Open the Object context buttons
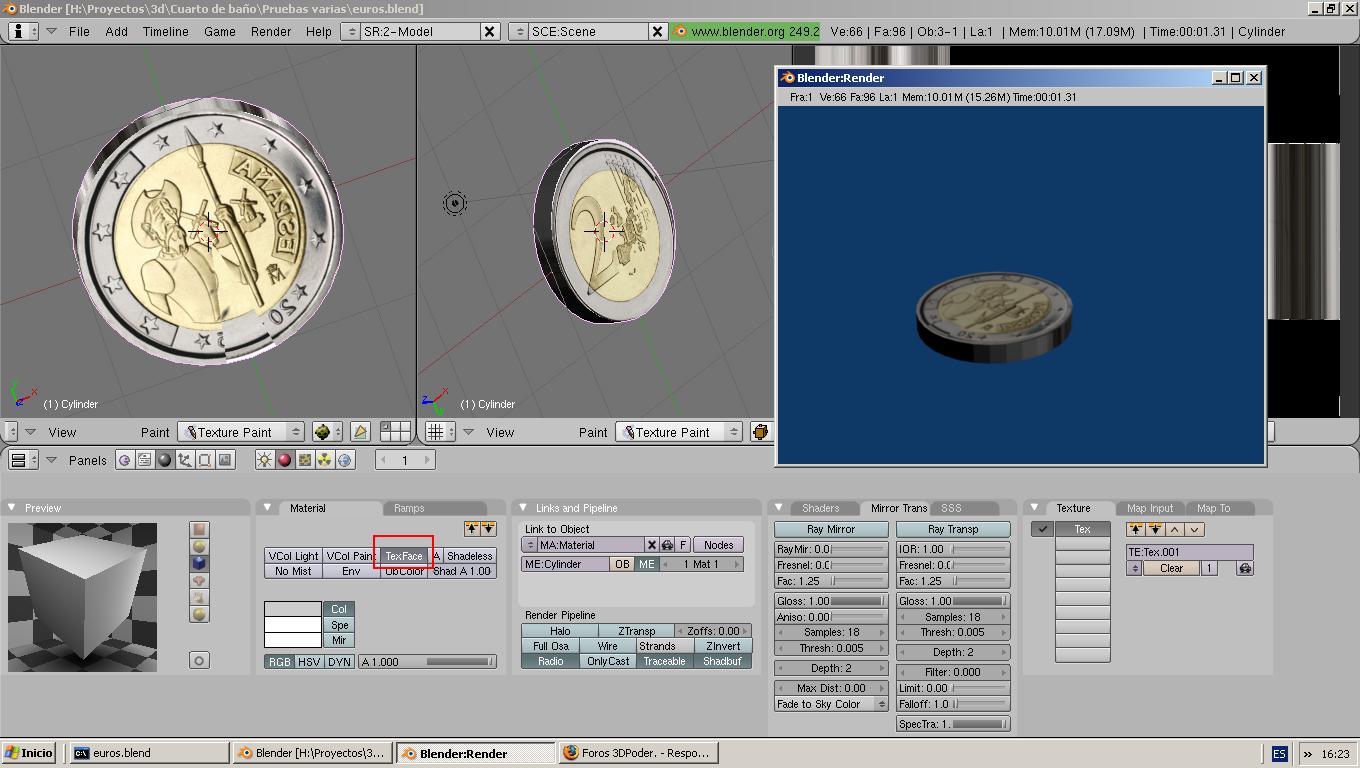Image resolution: width=1360 pixels, height=768 pixels. pos(185,460)
